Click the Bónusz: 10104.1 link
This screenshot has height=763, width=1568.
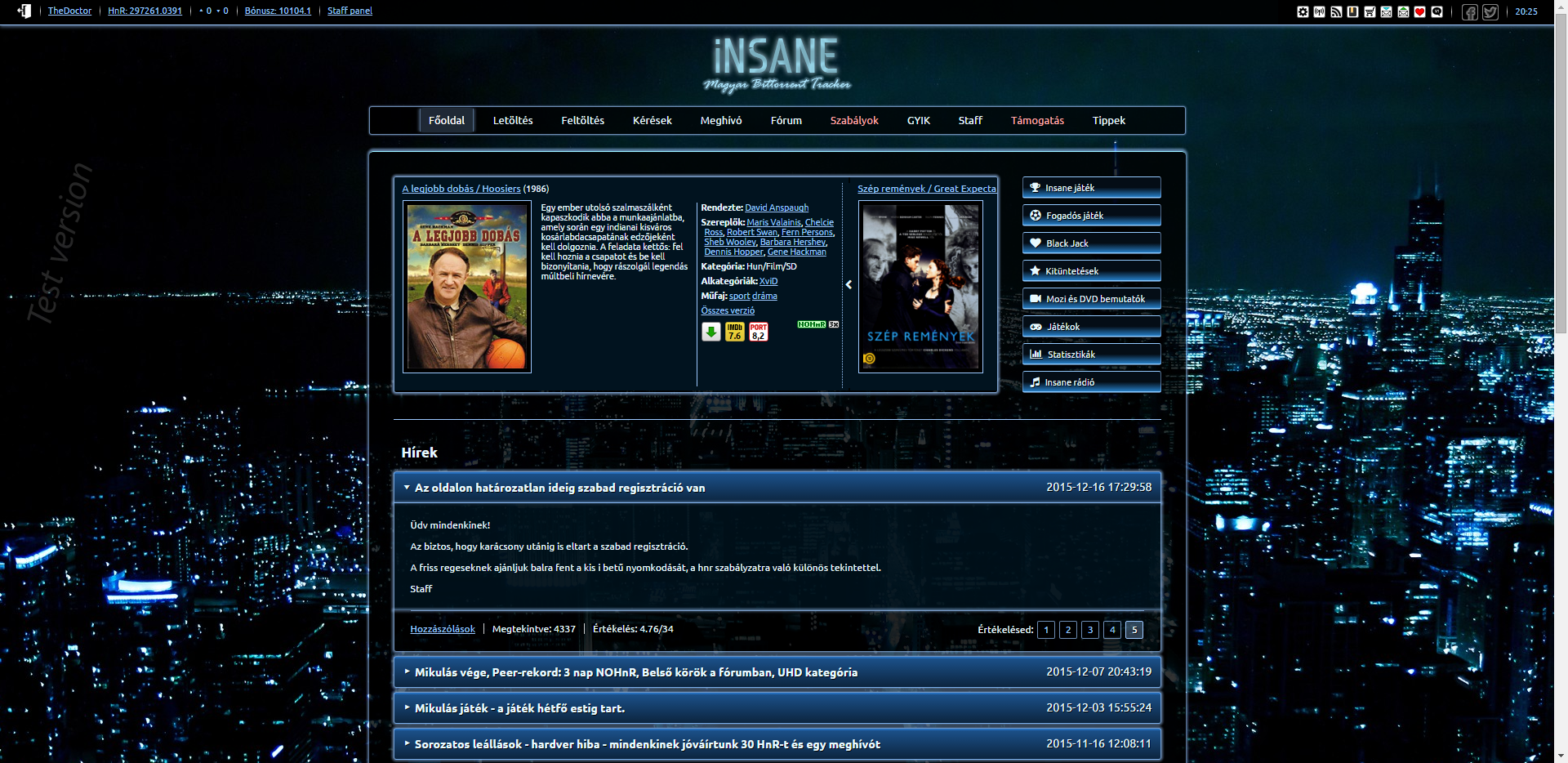pyautogui.click(x=278, y=11)
